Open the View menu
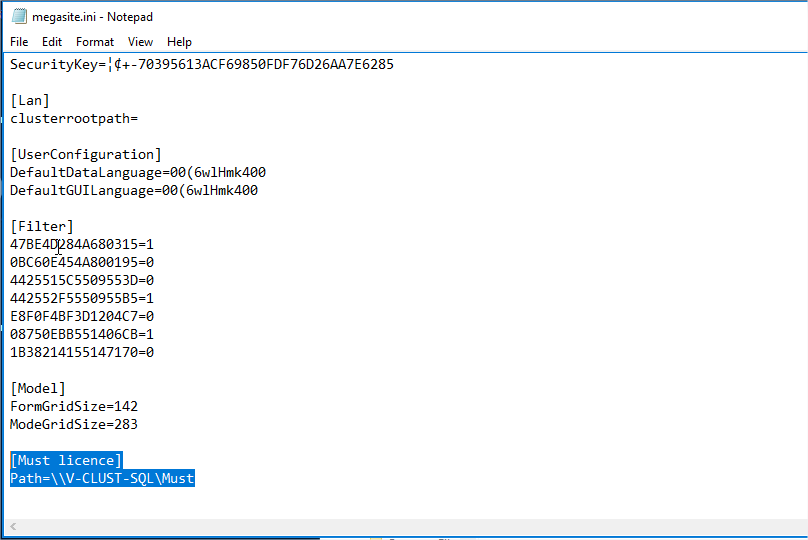This screenshot has width=808, height=540. [141, 42]
